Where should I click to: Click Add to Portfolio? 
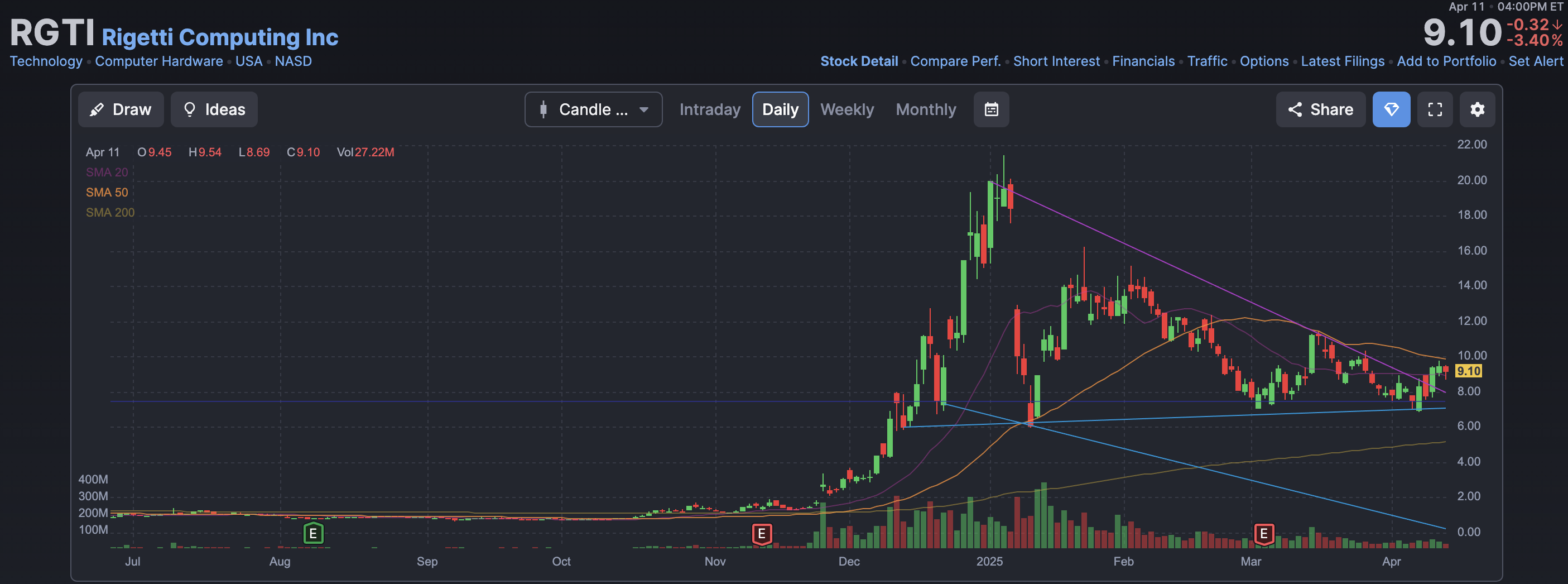[x=1446, y=61]
